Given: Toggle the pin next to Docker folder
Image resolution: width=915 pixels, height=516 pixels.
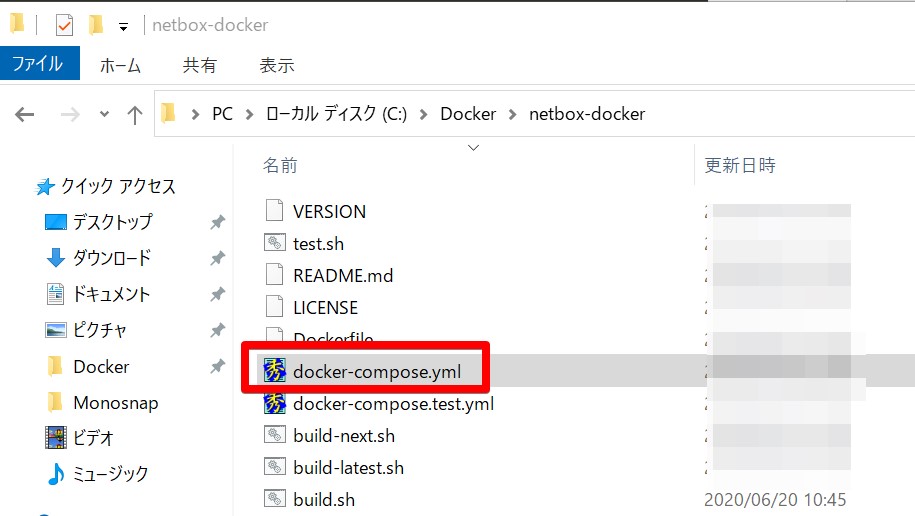Looking at the screenshot, I should 218,366.
